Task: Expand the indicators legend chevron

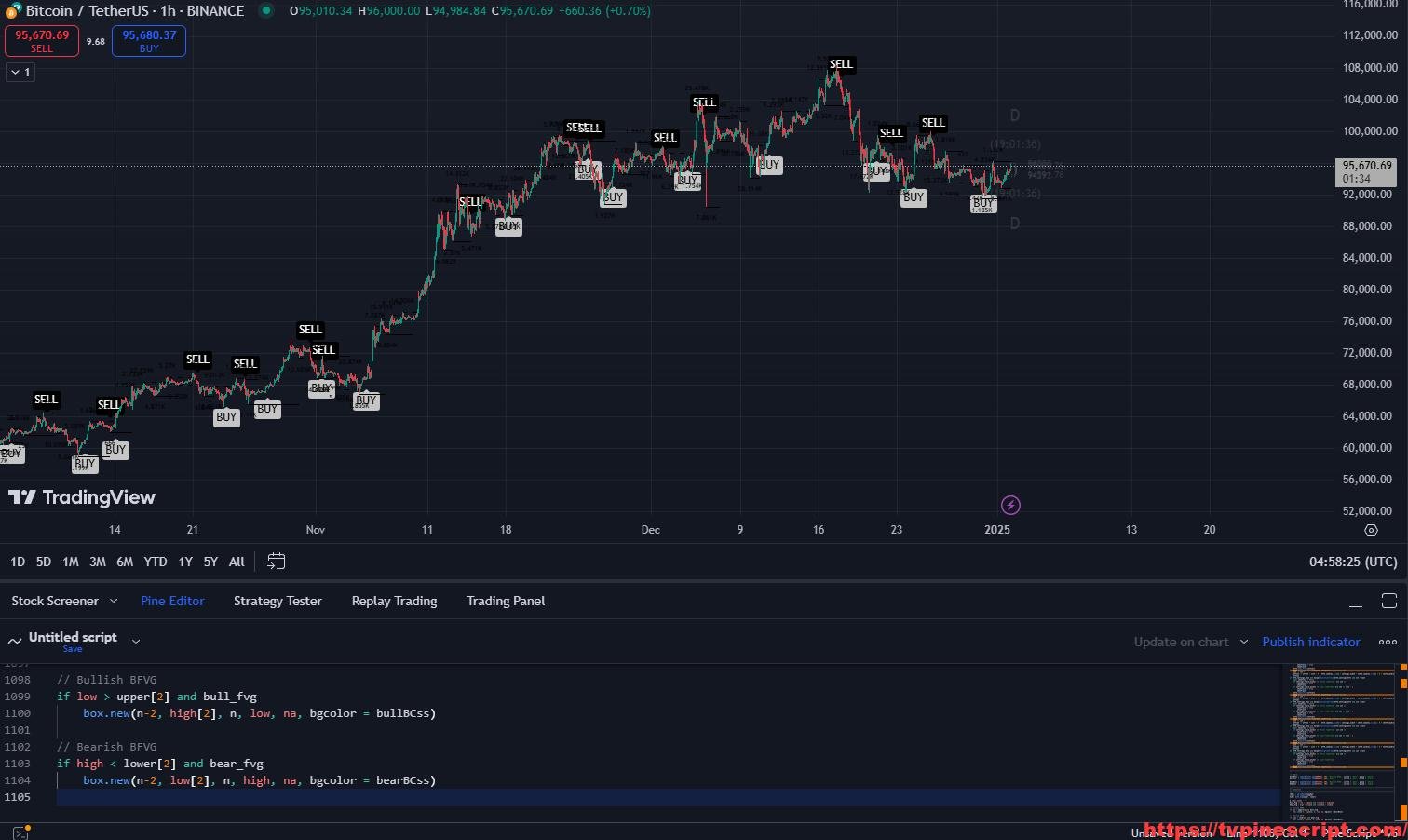Action: 20,73
